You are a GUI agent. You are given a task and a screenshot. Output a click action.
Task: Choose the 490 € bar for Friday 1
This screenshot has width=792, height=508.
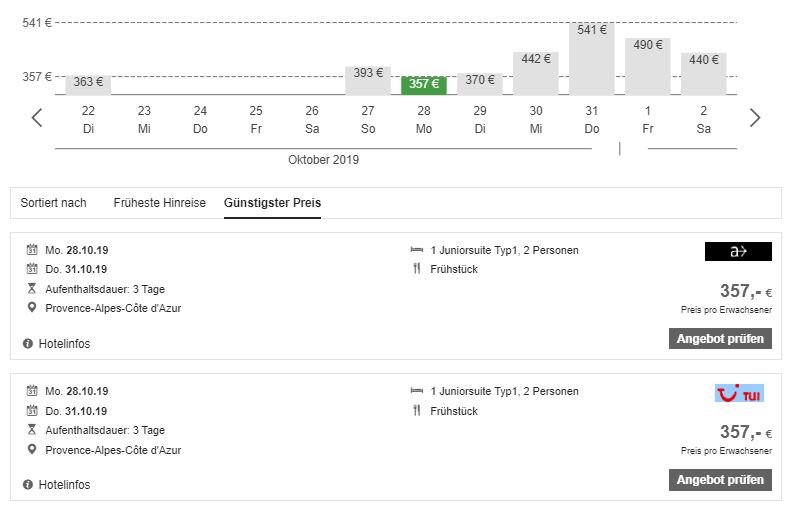(648, 66)
